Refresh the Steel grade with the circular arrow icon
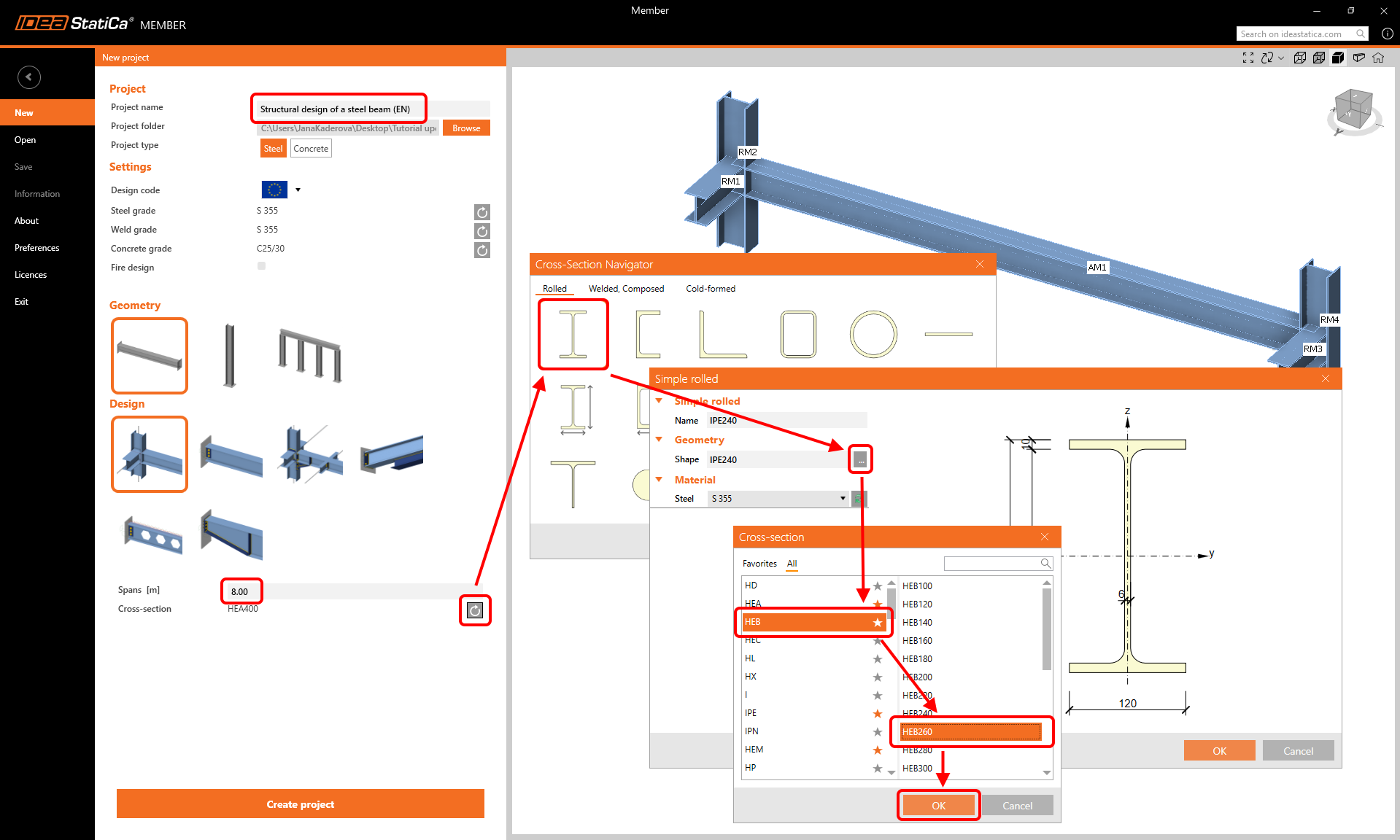 pos(482,212)
